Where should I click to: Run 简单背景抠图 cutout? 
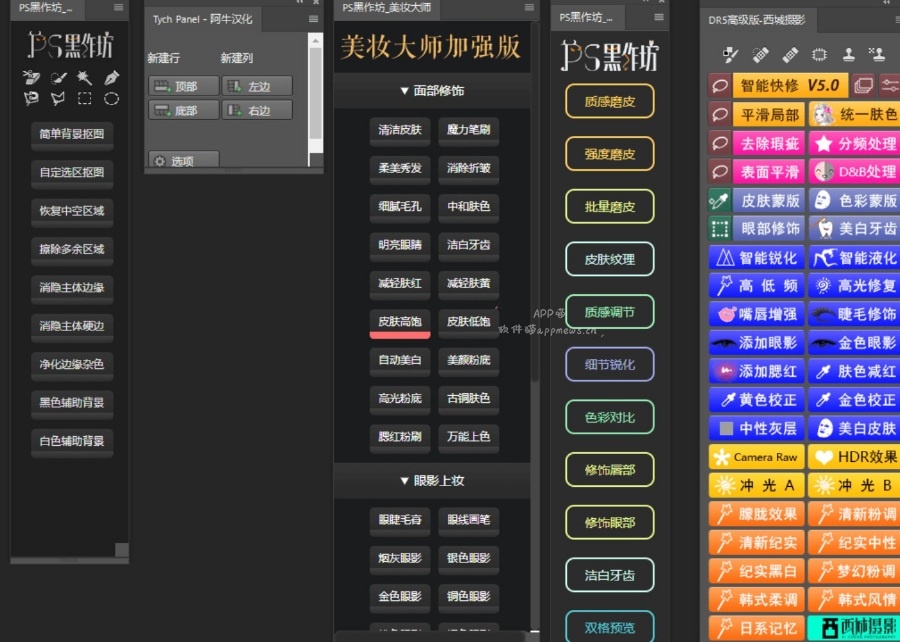pyautogui.click(x=72, y=135)
